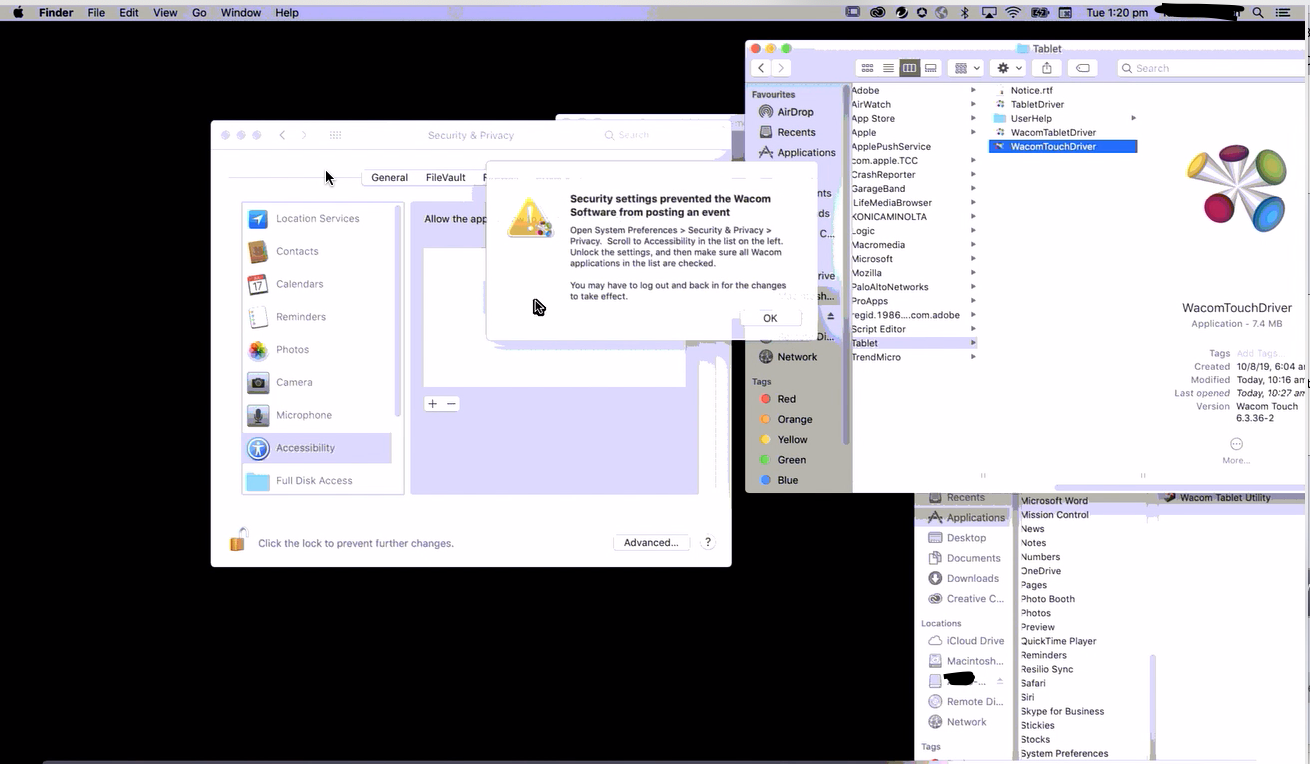Select the WacomTabletDriver file

1053,132
